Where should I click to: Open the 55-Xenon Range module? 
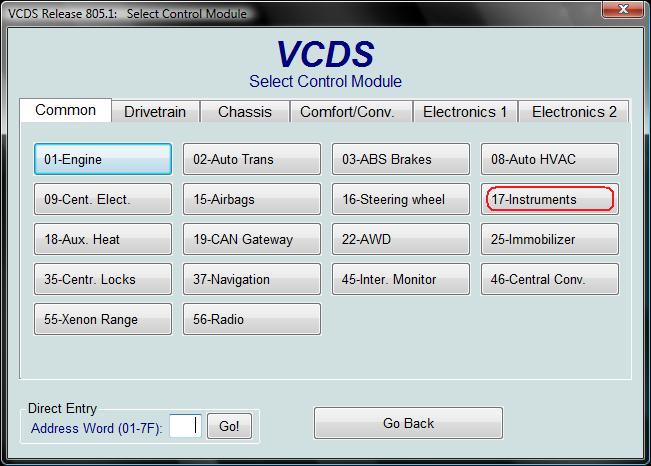103,319
